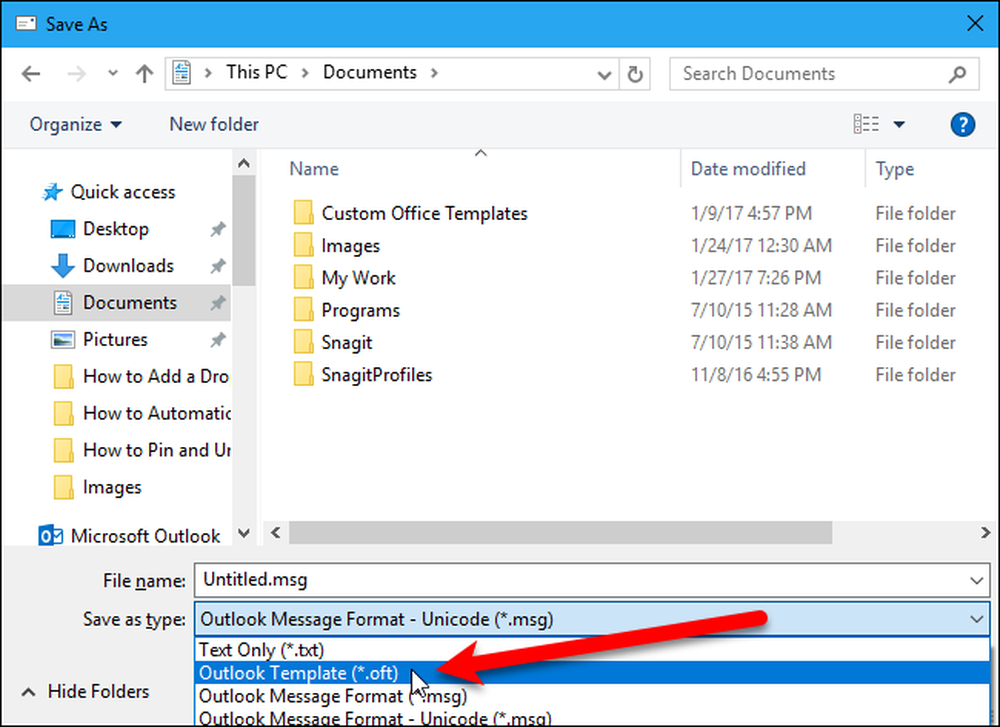Viewport: 1000px width, 727px height.
Task: Go up one folder level arrow
Action: (x=145, y=74)
